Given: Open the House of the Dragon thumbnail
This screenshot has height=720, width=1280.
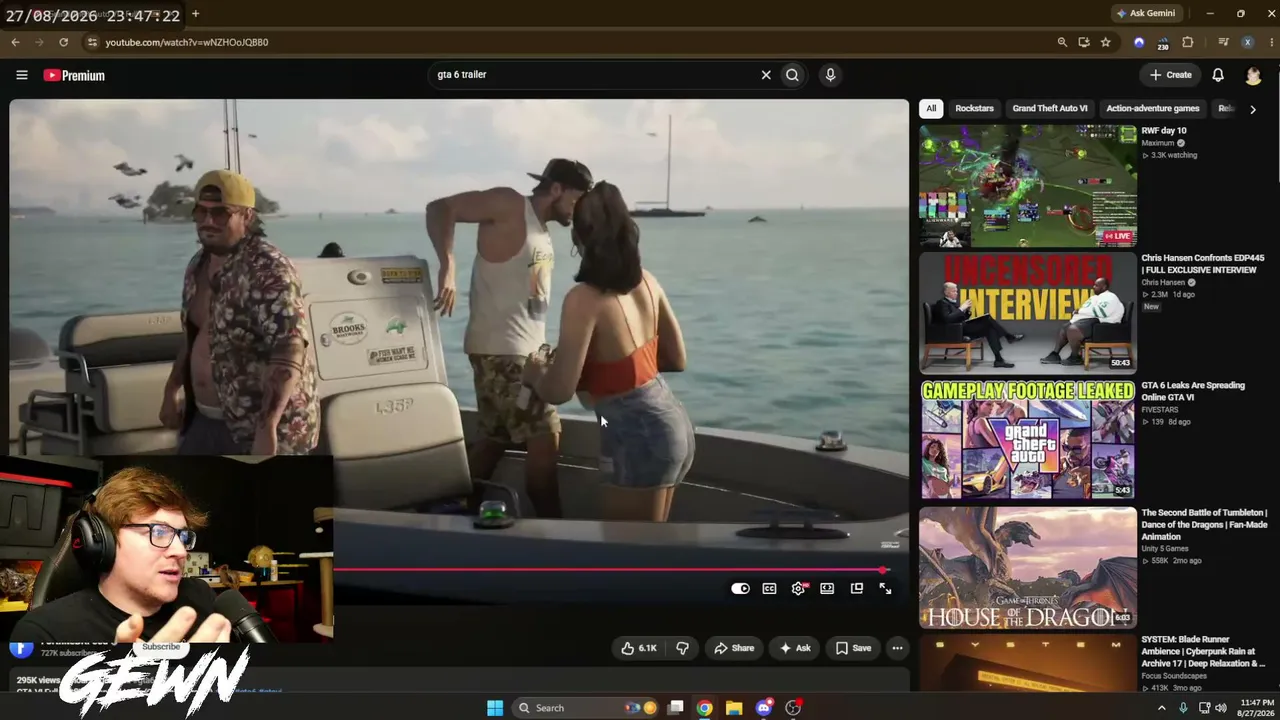Looking at the screenshot, I should [1028, 568].
